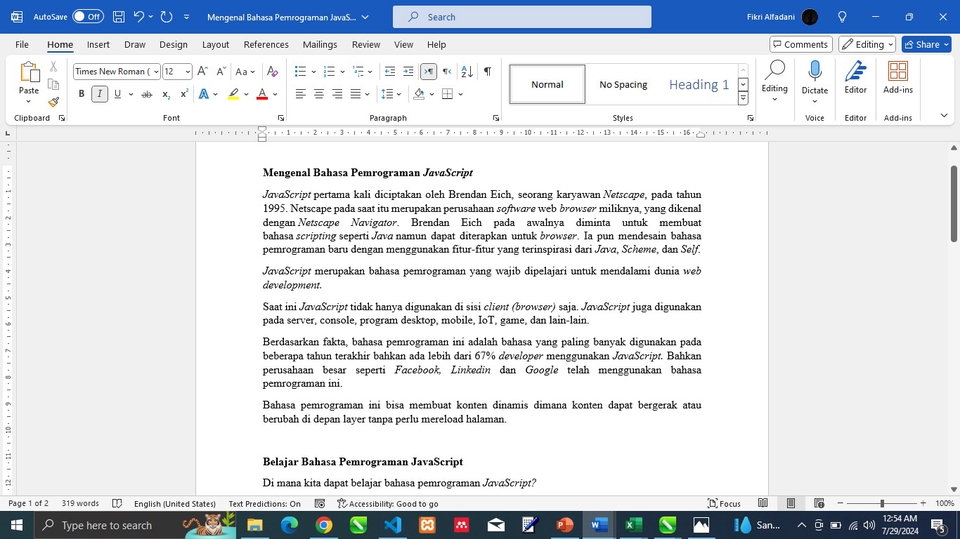Select the Format Painter brush
Screen dimensions: 960x539
click(x=53, y=102)
